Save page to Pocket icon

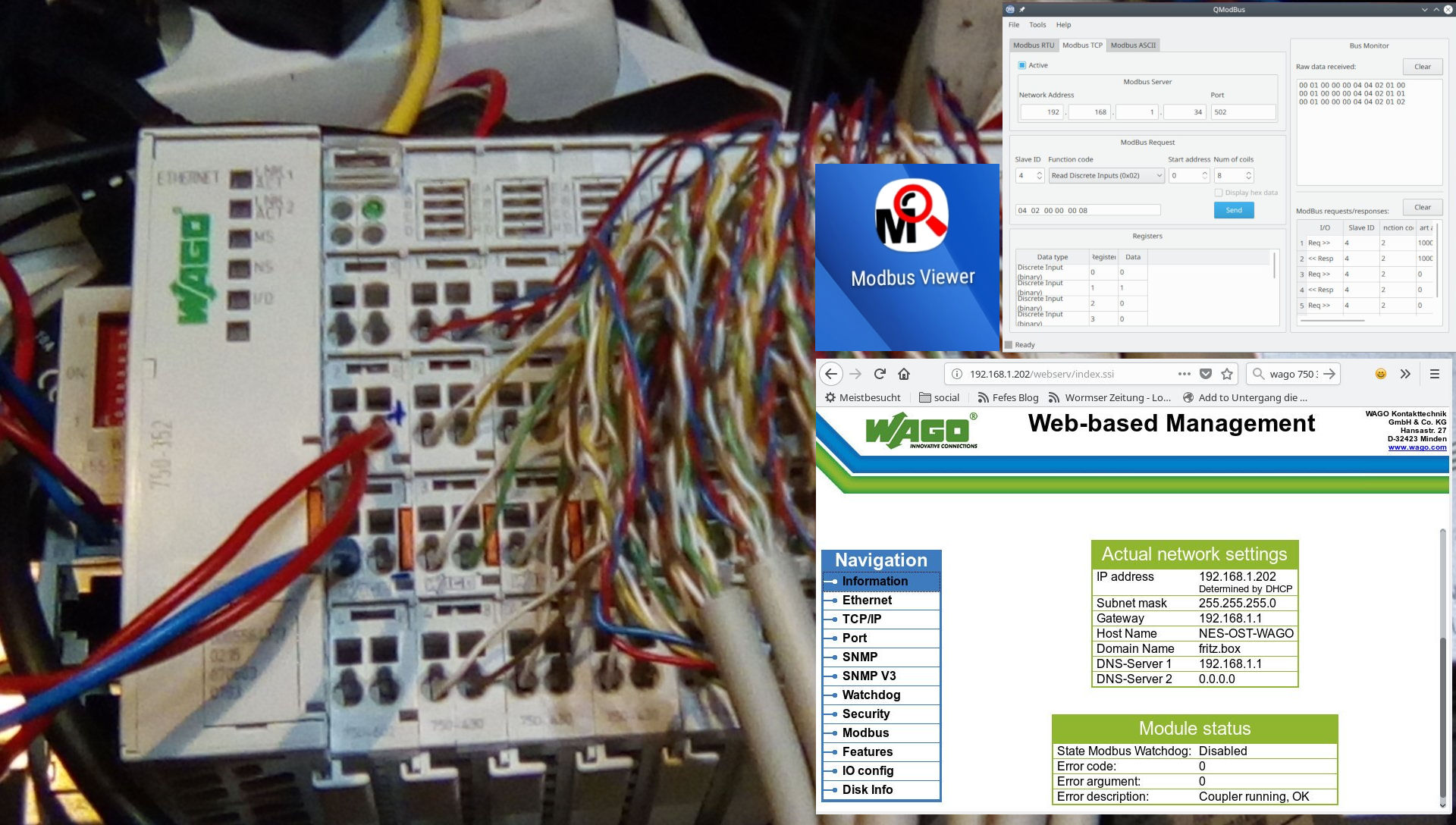click(1205, 374)
